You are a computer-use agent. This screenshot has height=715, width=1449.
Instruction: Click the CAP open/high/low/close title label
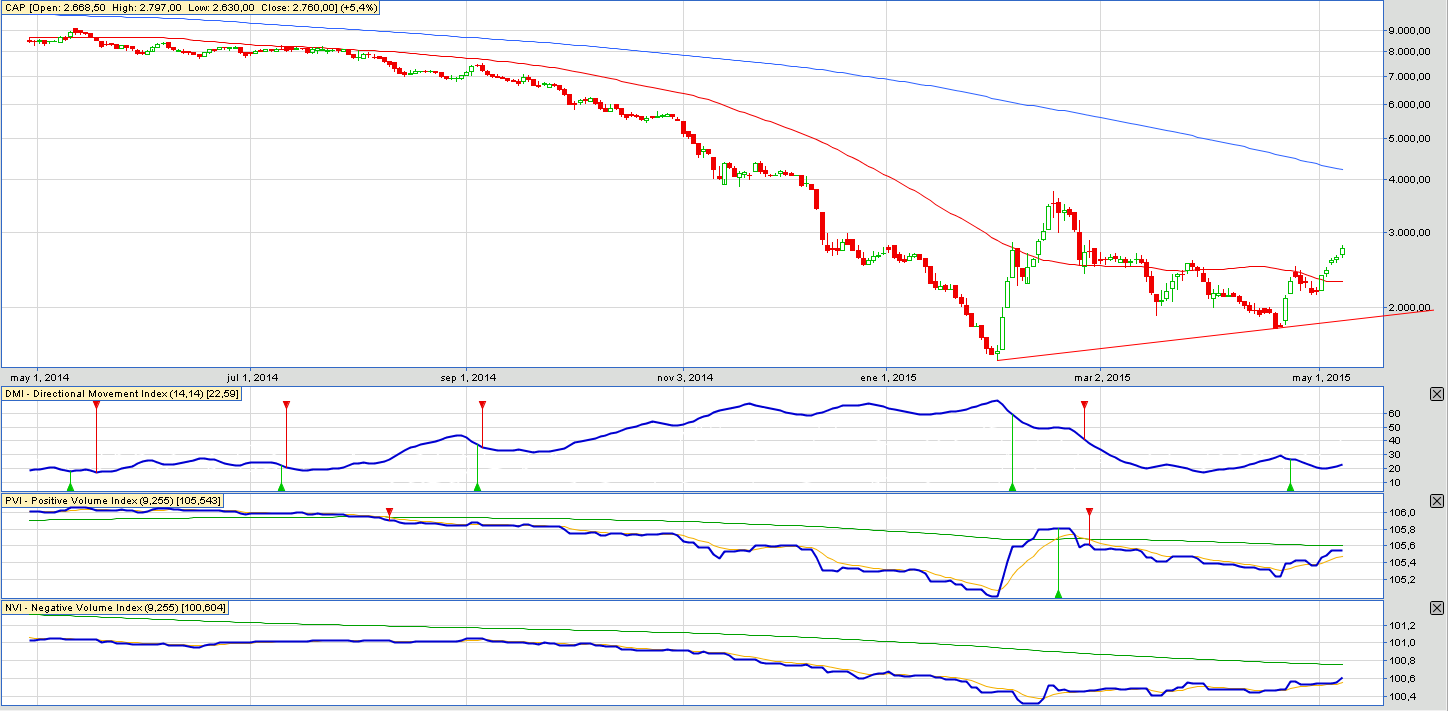tap(189, 9)
